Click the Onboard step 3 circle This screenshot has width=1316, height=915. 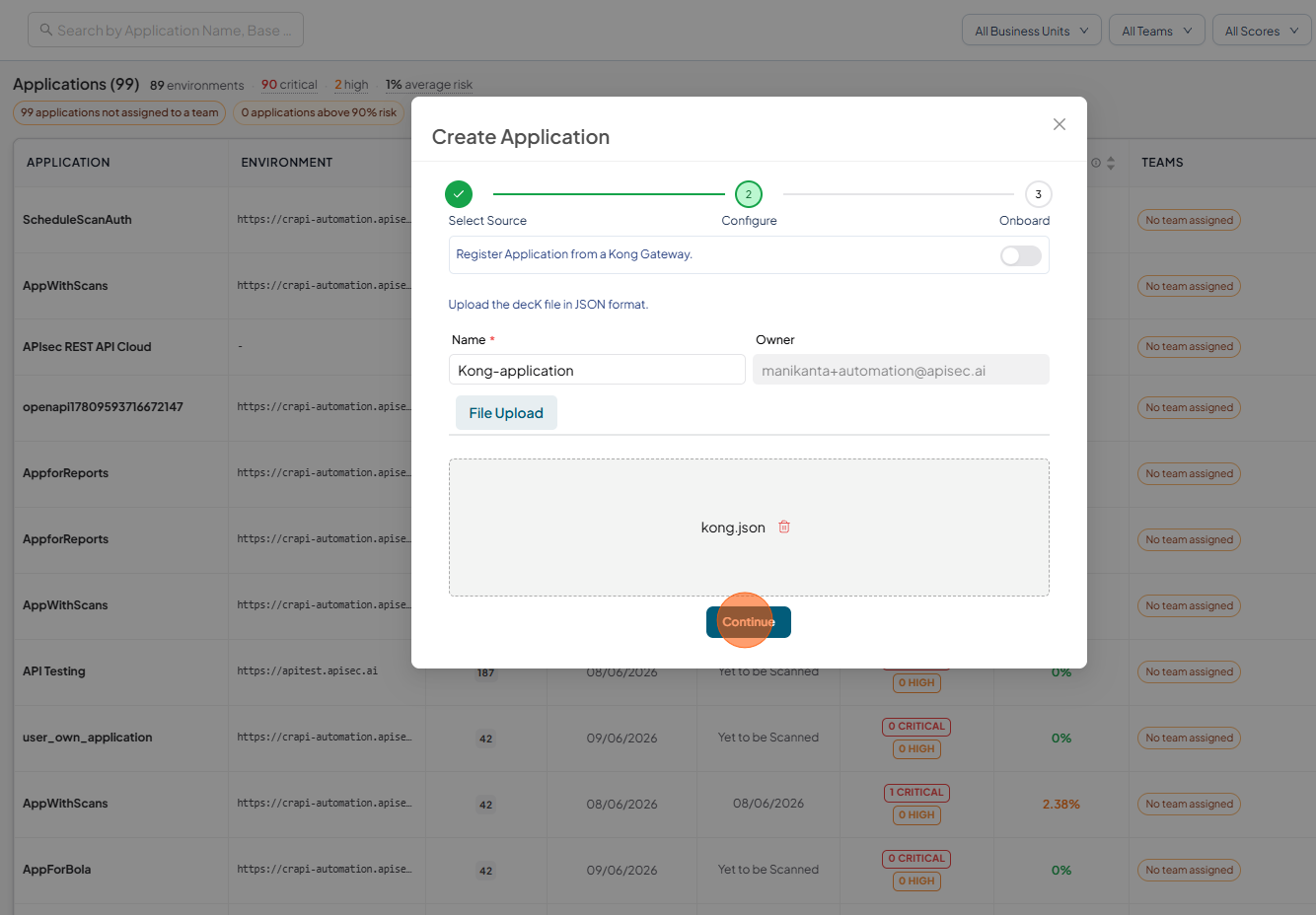[1038, 194]
